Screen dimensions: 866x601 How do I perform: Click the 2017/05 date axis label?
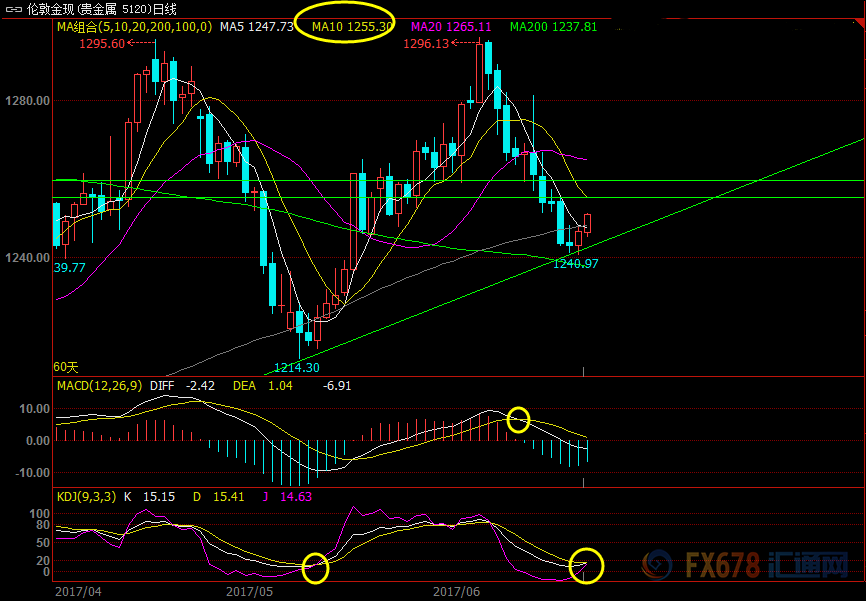249,592
